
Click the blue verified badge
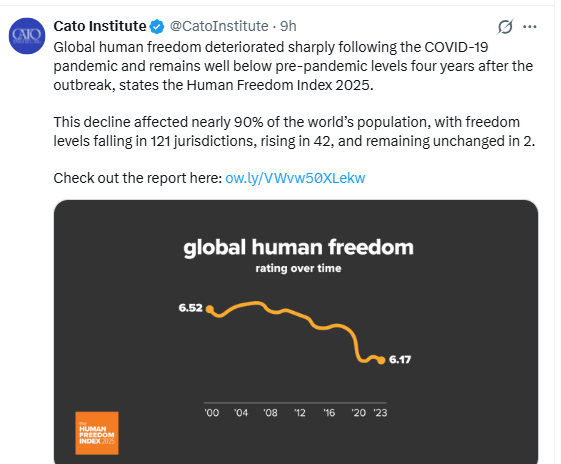[x=157, y=27]
